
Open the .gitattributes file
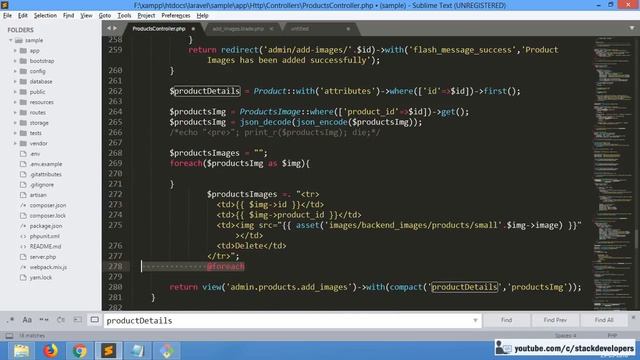[45, 174]
